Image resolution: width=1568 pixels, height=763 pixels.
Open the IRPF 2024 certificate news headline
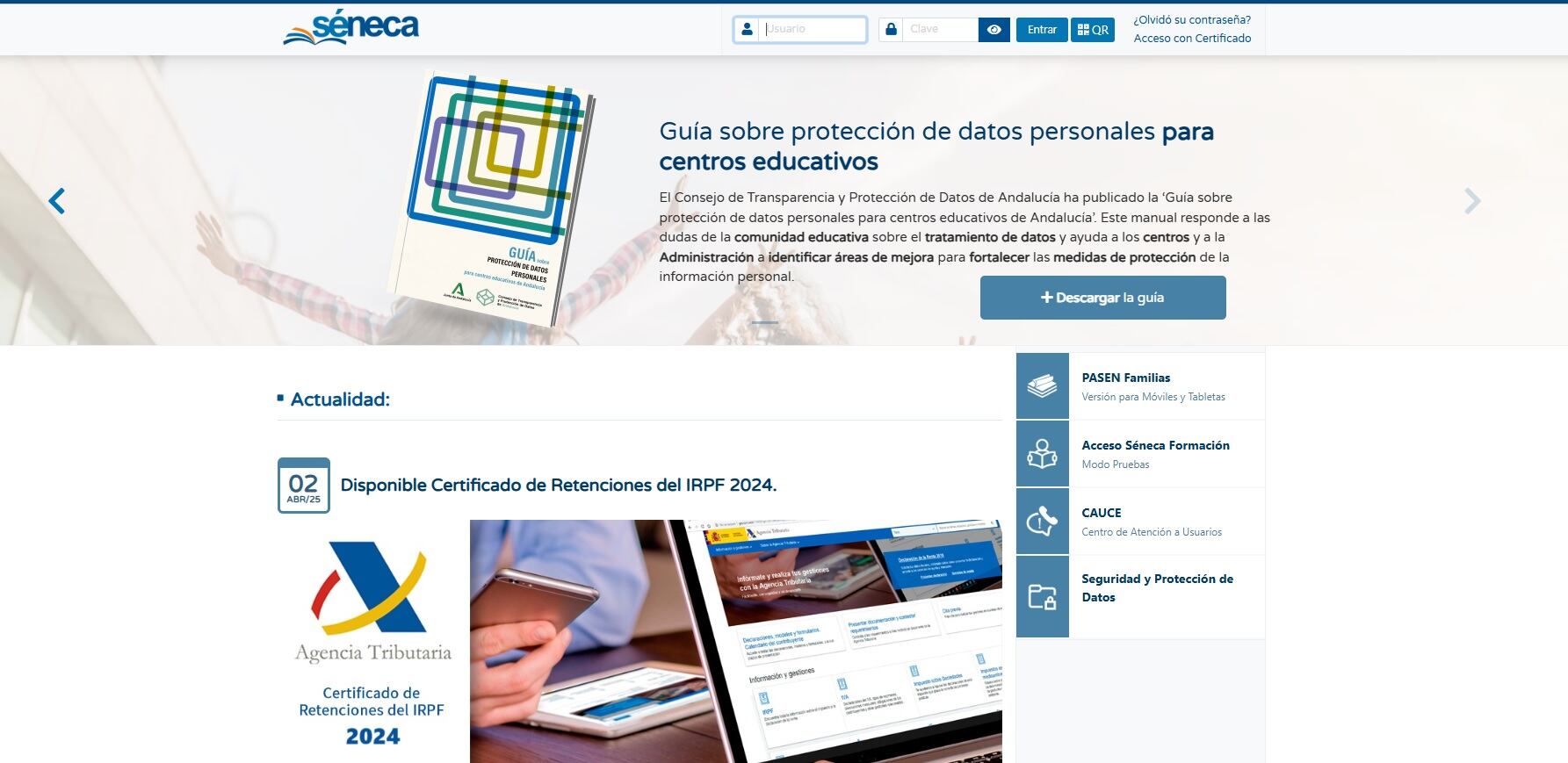pos(558,485)
